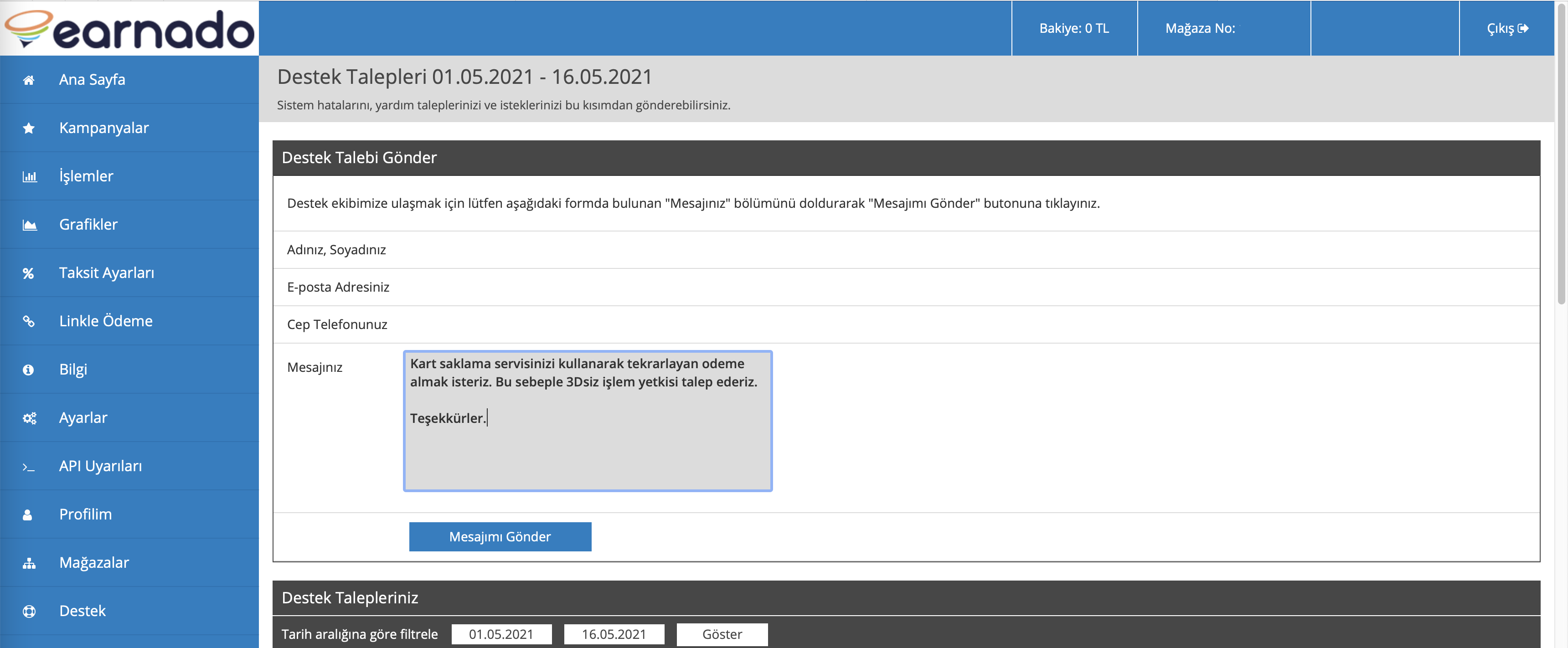The image size is (1568, 648).
Task: Click the star icon beside Kampanyalar
Action: (29, 128)
